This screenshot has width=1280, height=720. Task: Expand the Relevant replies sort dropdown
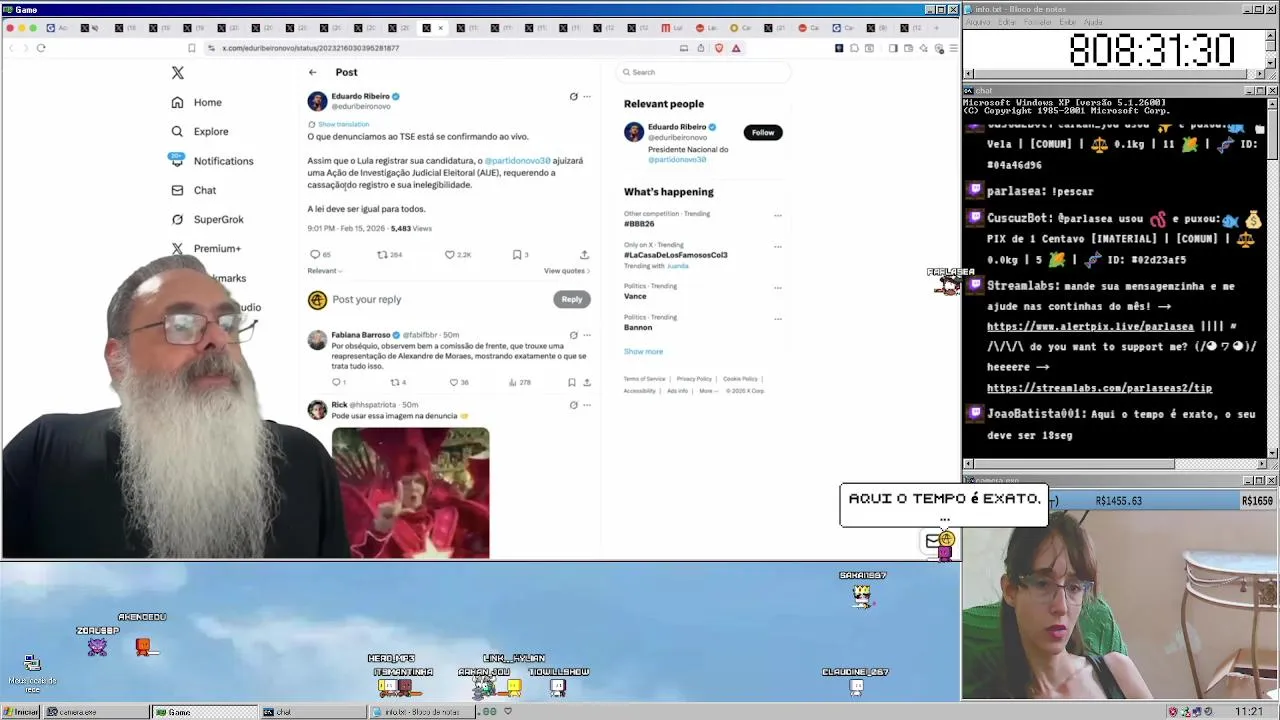324,271
